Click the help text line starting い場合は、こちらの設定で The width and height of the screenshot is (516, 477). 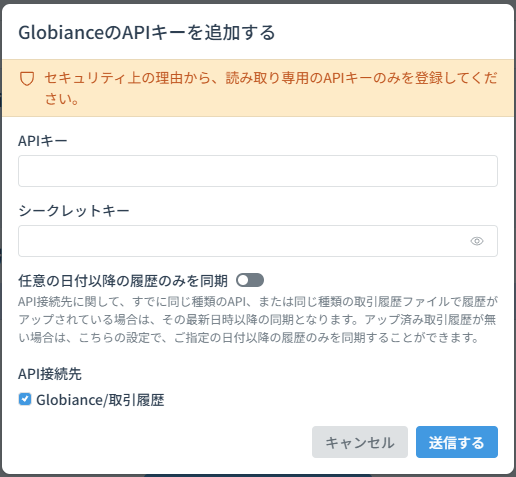point(249,338)
